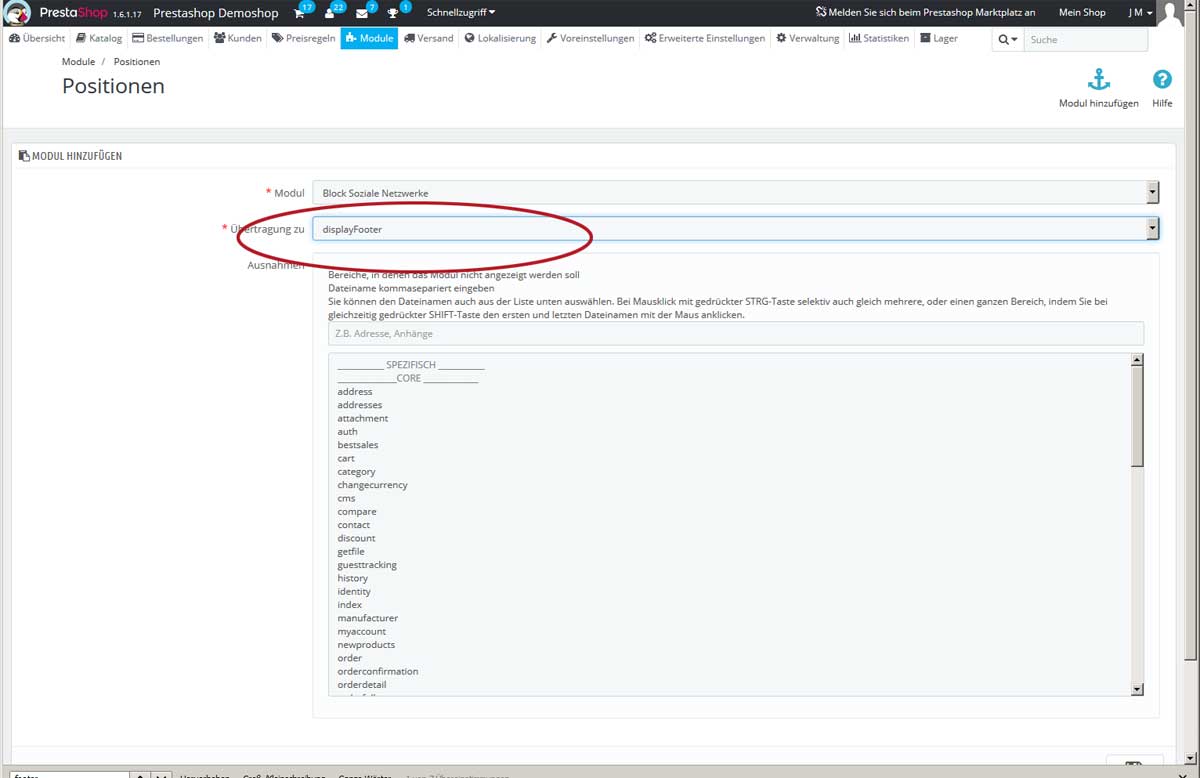The image size is (1200, 778).
Task: Select 'contact' in the file list
Action: click(x=354, y=525)
